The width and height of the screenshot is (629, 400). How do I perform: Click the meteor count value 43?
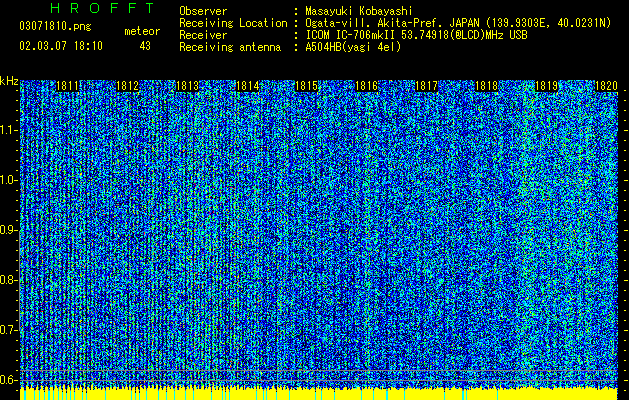pyautogui.click(x=145, y=46)
